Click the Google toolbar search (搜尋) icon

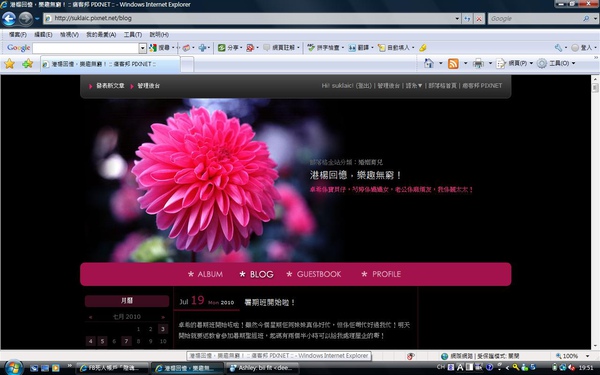153,48
